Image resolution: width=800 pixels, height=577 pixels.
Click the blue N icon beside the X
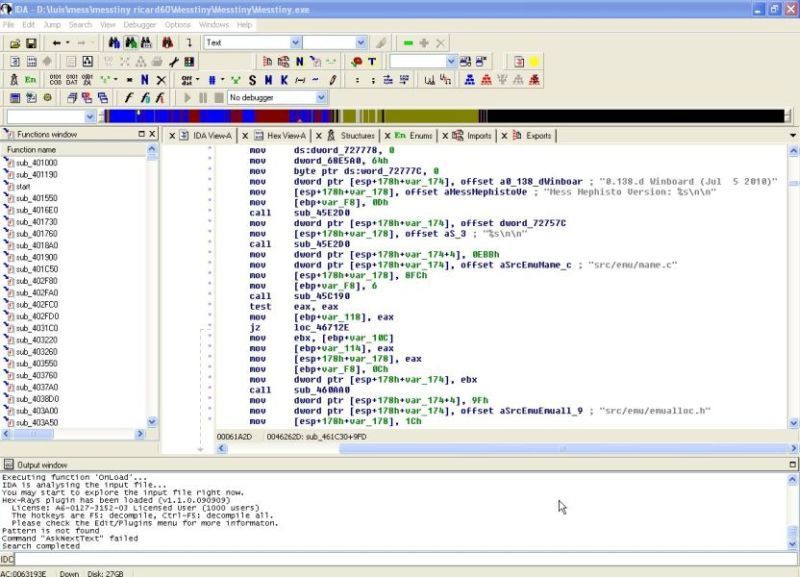(x=144, y=80)
